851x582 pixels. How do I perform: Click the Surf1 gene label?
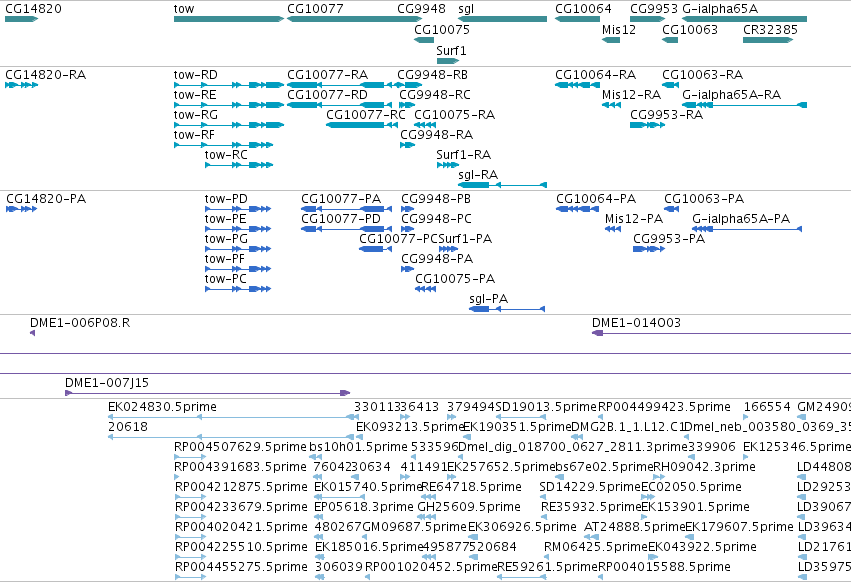click(451, 50)
